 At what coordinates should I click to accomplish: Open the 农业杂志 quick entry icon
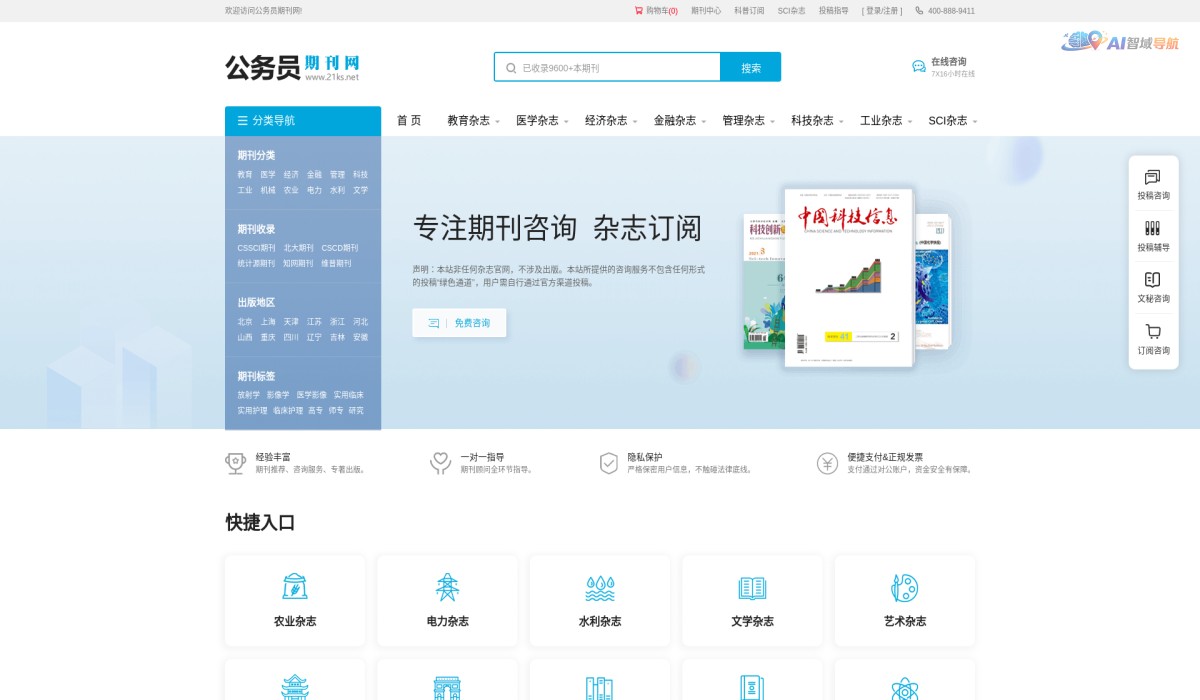click(294, 587)
